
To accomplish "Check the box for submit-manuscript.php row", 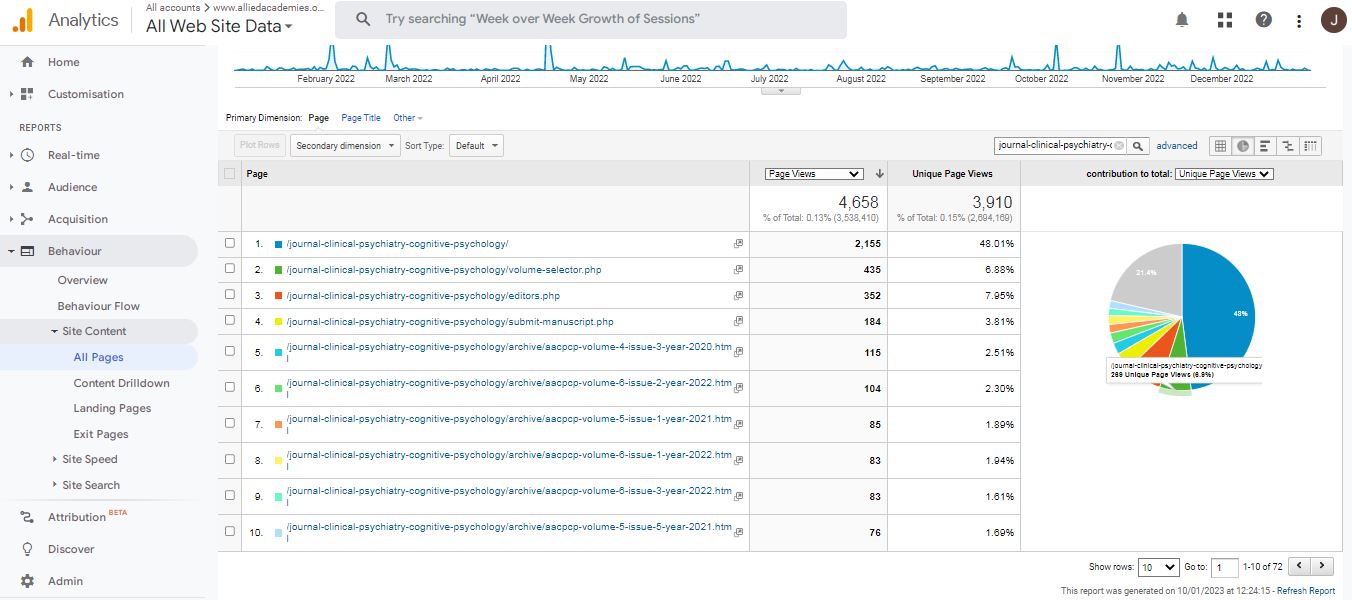I will [230, 321].
